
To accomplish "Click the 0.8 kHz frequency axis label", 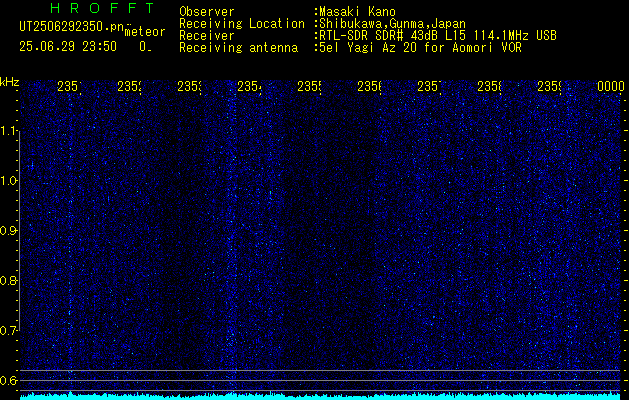I will [8, 280].
